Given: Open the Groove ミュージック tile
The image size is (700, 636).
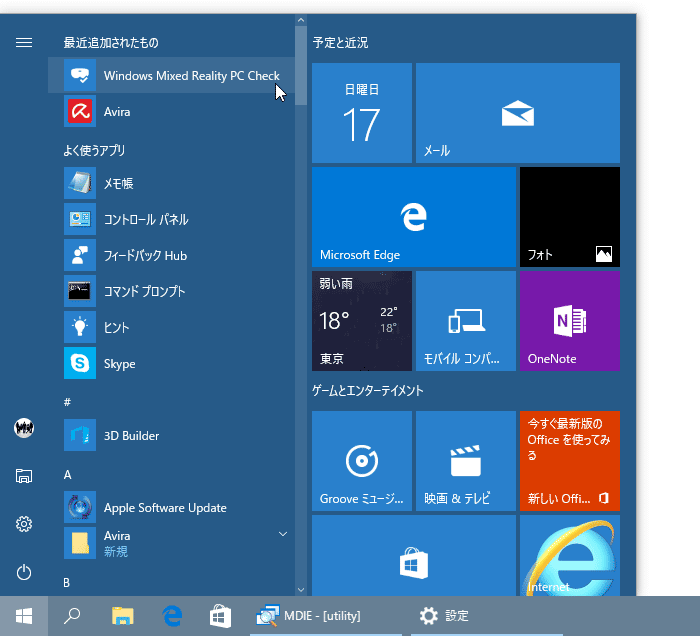Looking at the screenshot, I should 362,461.
